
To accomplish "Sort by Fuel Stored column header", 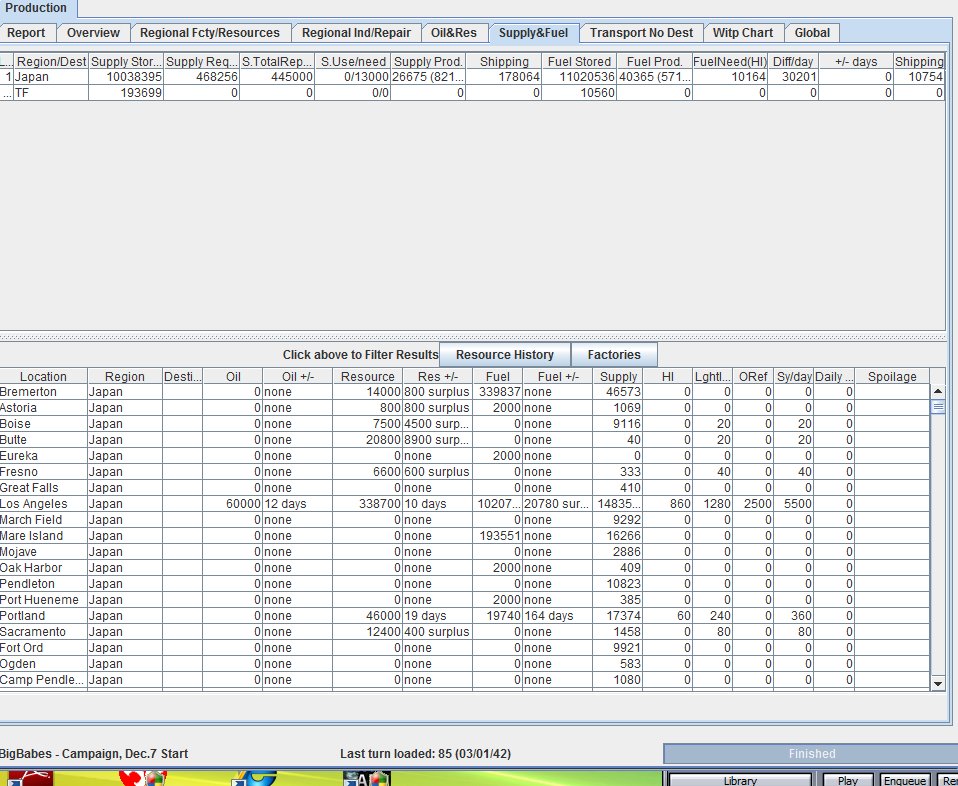I will (x=579, y=62).
